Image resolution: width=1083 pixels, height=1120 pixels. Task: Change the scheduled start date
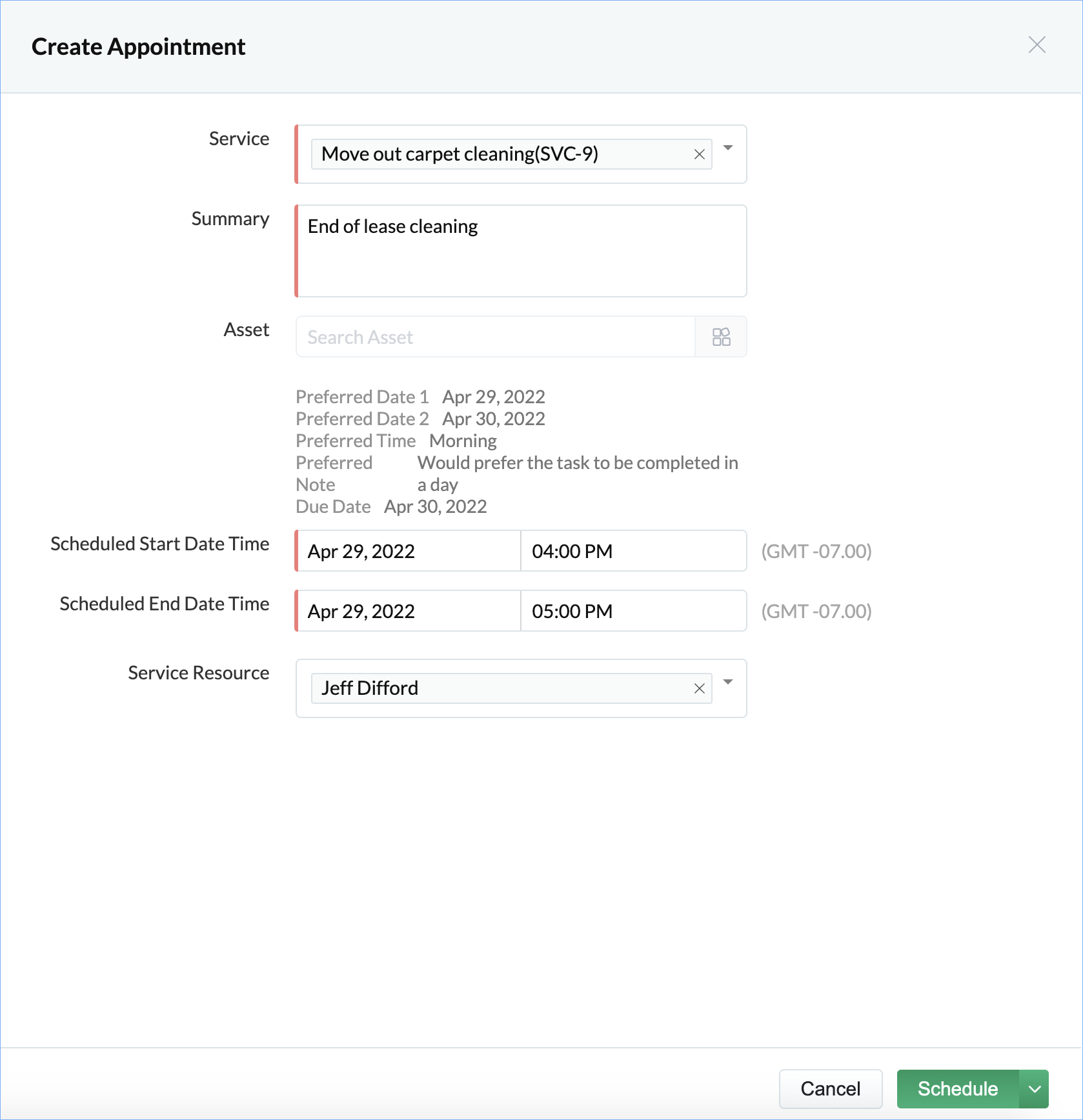point(408,551)
